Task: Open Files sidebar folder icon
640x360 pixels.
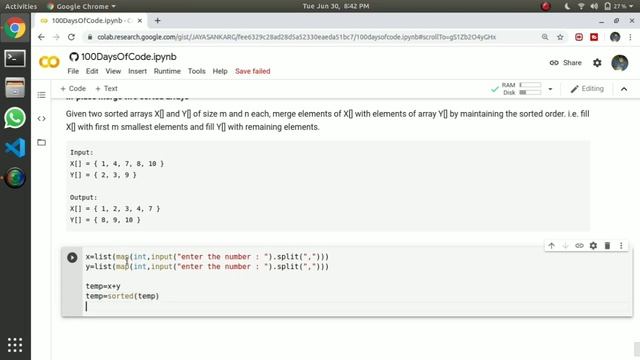Action: pos(41,142)
